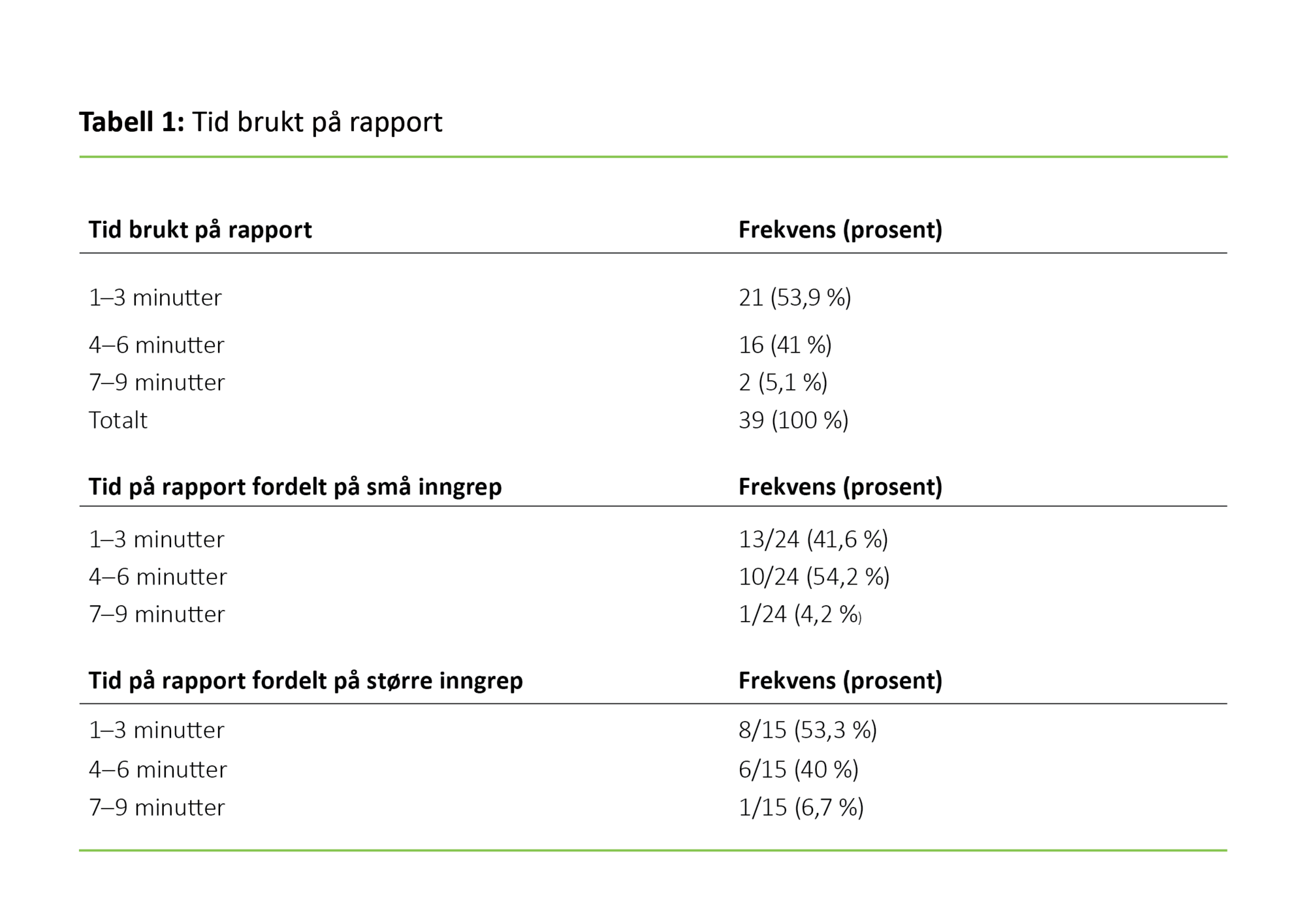
Task: Click "7–9 minutter" in the større inngrep section
Action: [157, 808]
